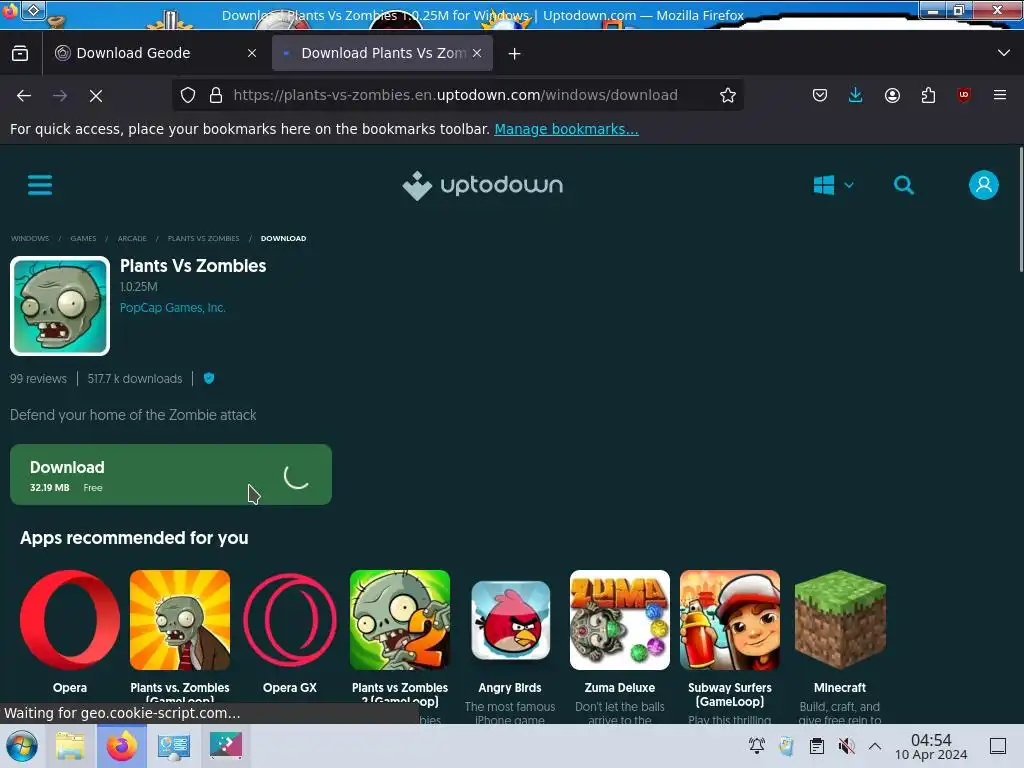Go to the PLANTS VS ZOMBIES breadcrumb

pyautogui.click(x=203, y=238)
